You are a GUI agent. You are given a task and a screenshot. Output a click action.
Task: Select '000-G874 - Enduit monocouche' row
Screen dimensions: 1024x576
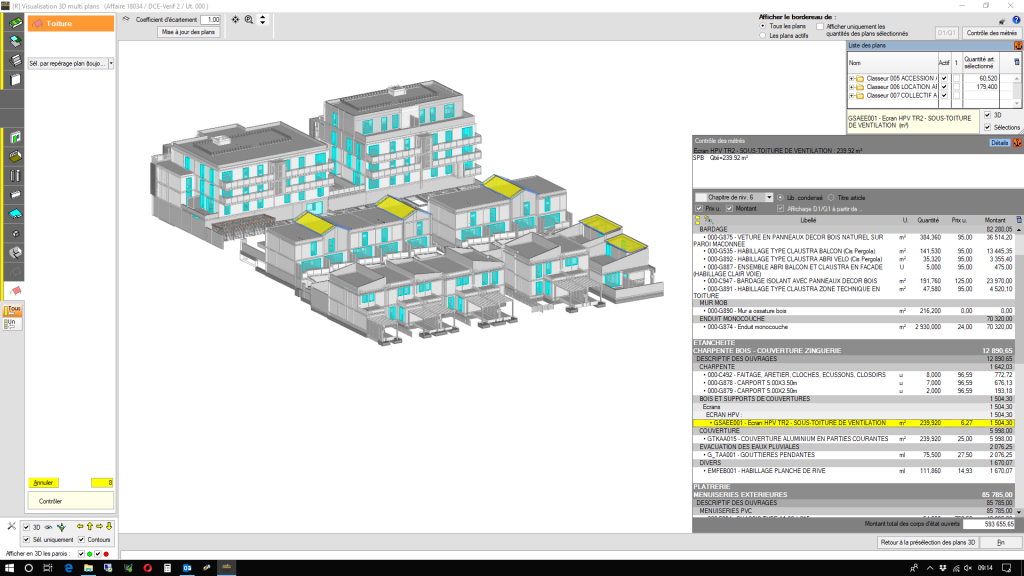pyautogui.click(x=854, y=327)
